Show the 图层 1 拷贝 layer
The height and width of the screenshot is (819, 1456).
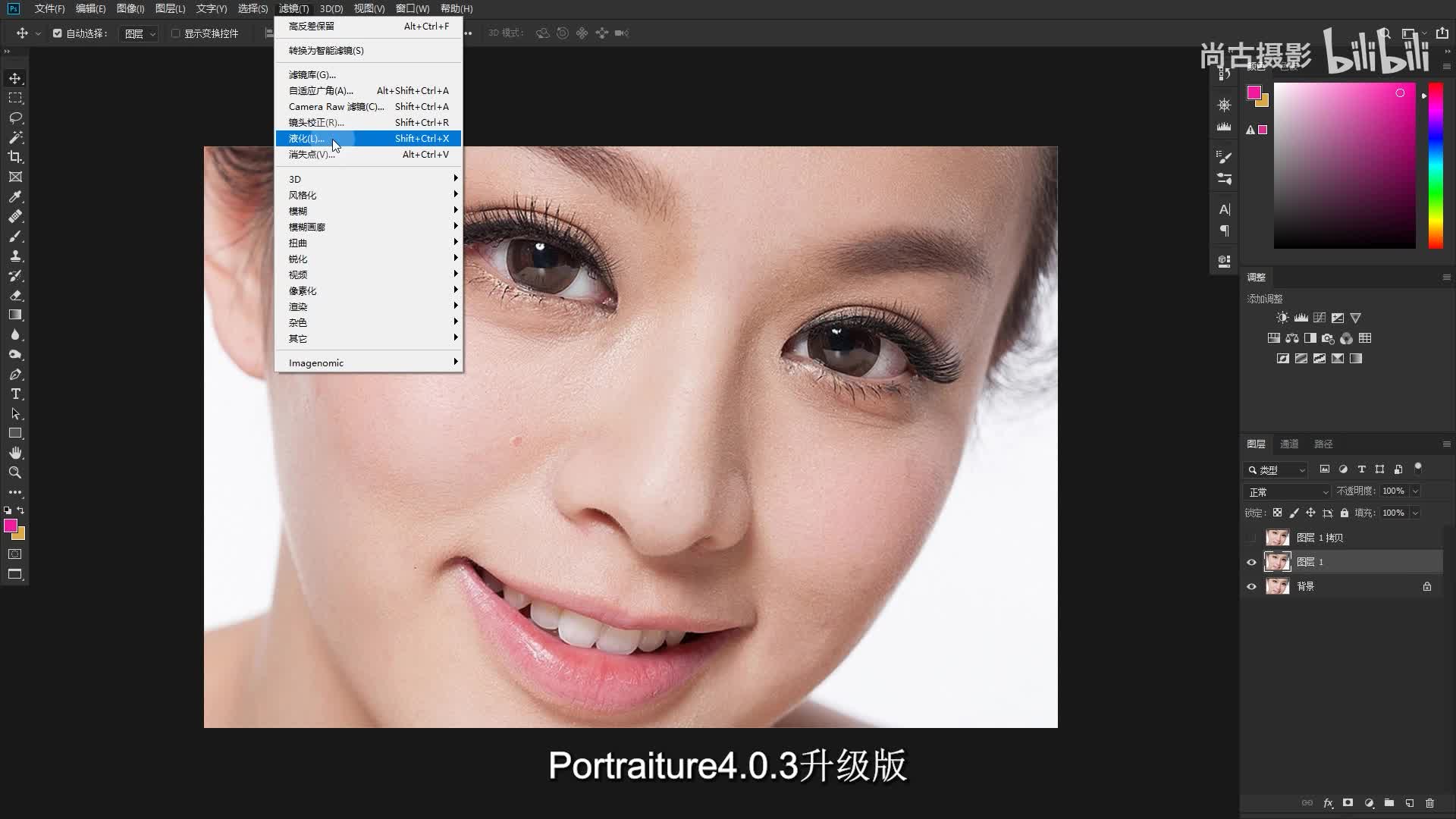pyautogui.click(x=1251, y=538)
